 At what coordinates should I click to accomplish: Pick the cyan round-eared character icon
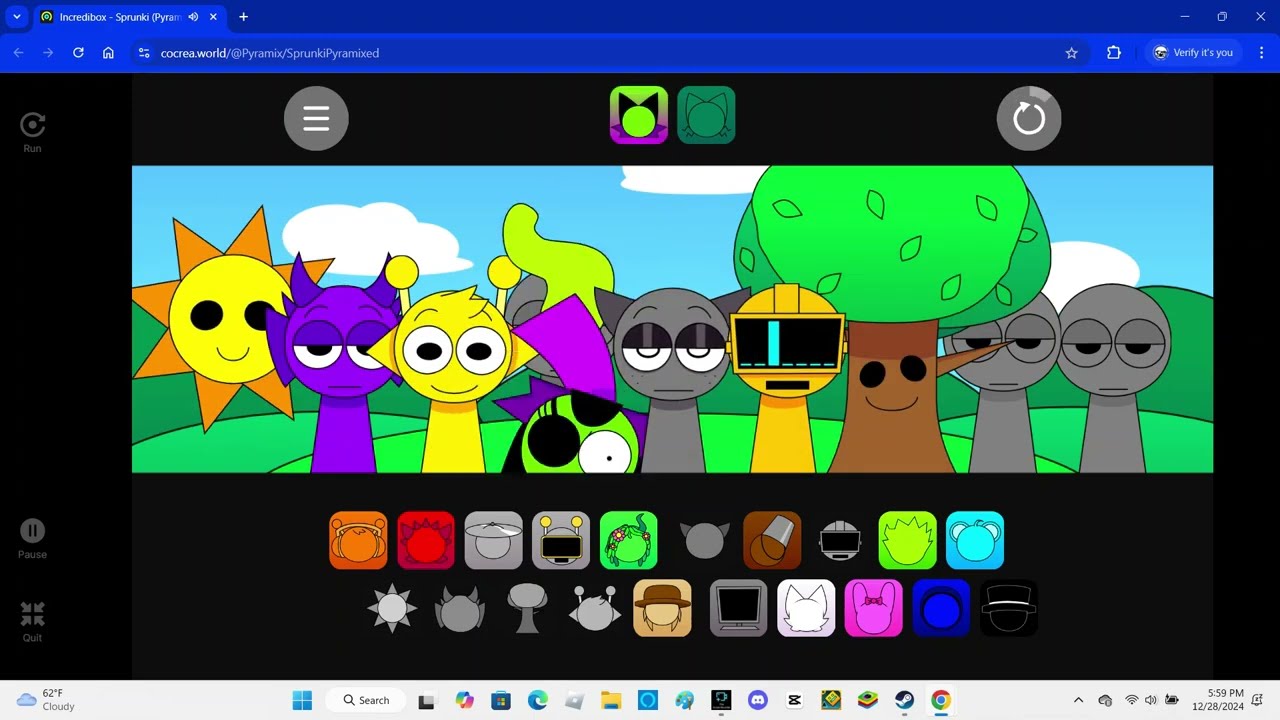pos(975,540)
